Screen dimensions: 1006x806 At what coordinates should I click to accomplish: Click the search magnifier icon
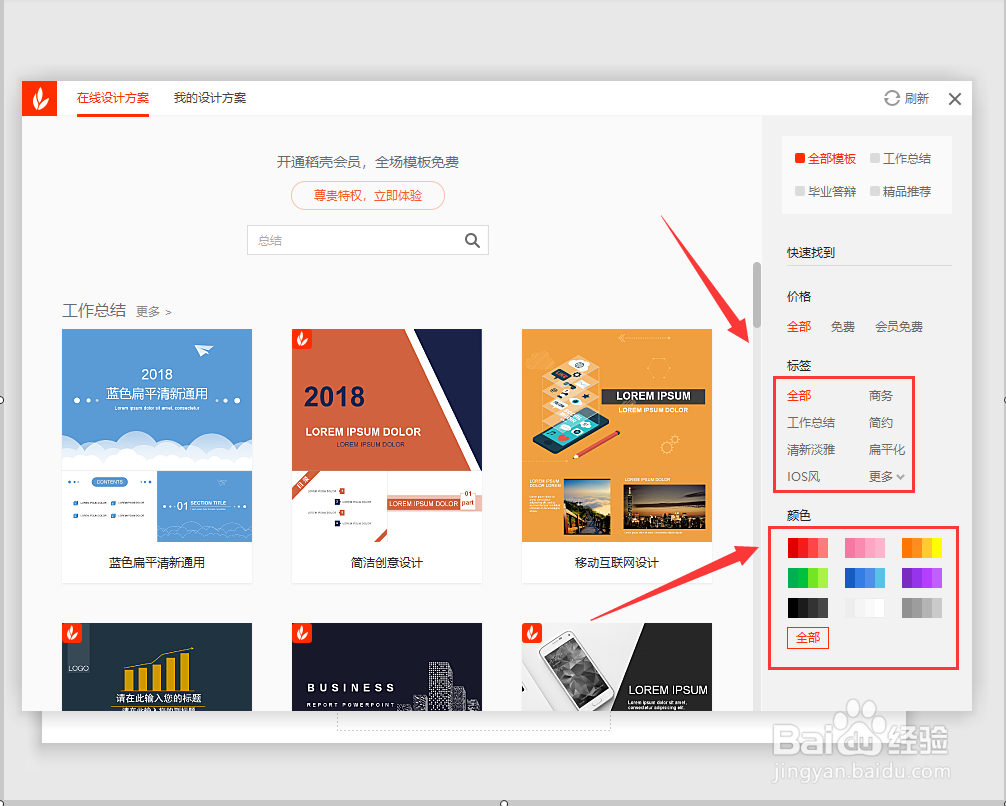click(473, 240)
